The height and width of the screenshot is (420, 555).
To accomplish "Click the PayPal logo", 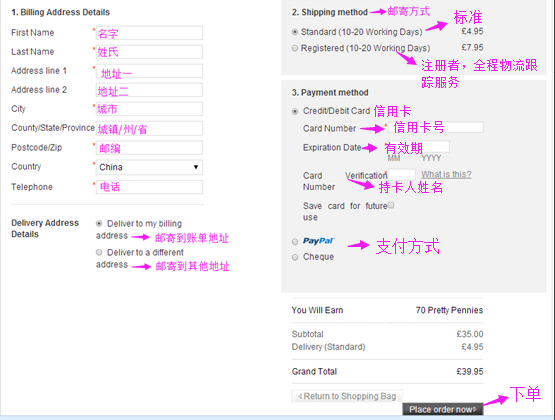I will point(319,241).
